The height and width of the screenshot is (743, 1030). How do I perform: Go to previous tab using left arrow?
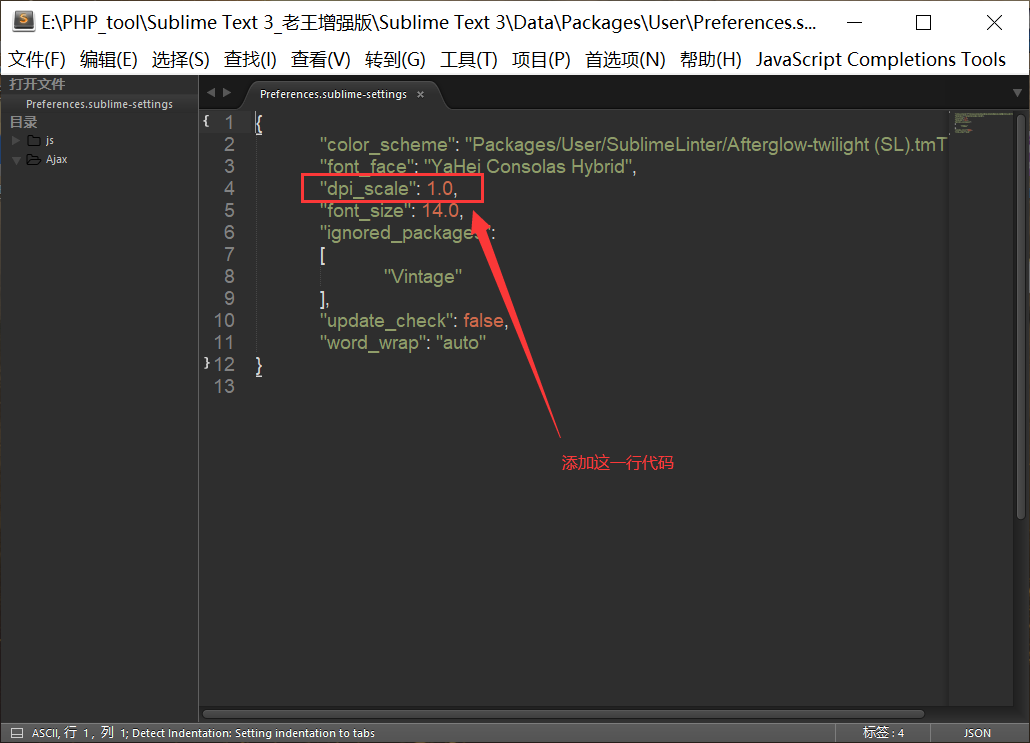pos(211,93)
